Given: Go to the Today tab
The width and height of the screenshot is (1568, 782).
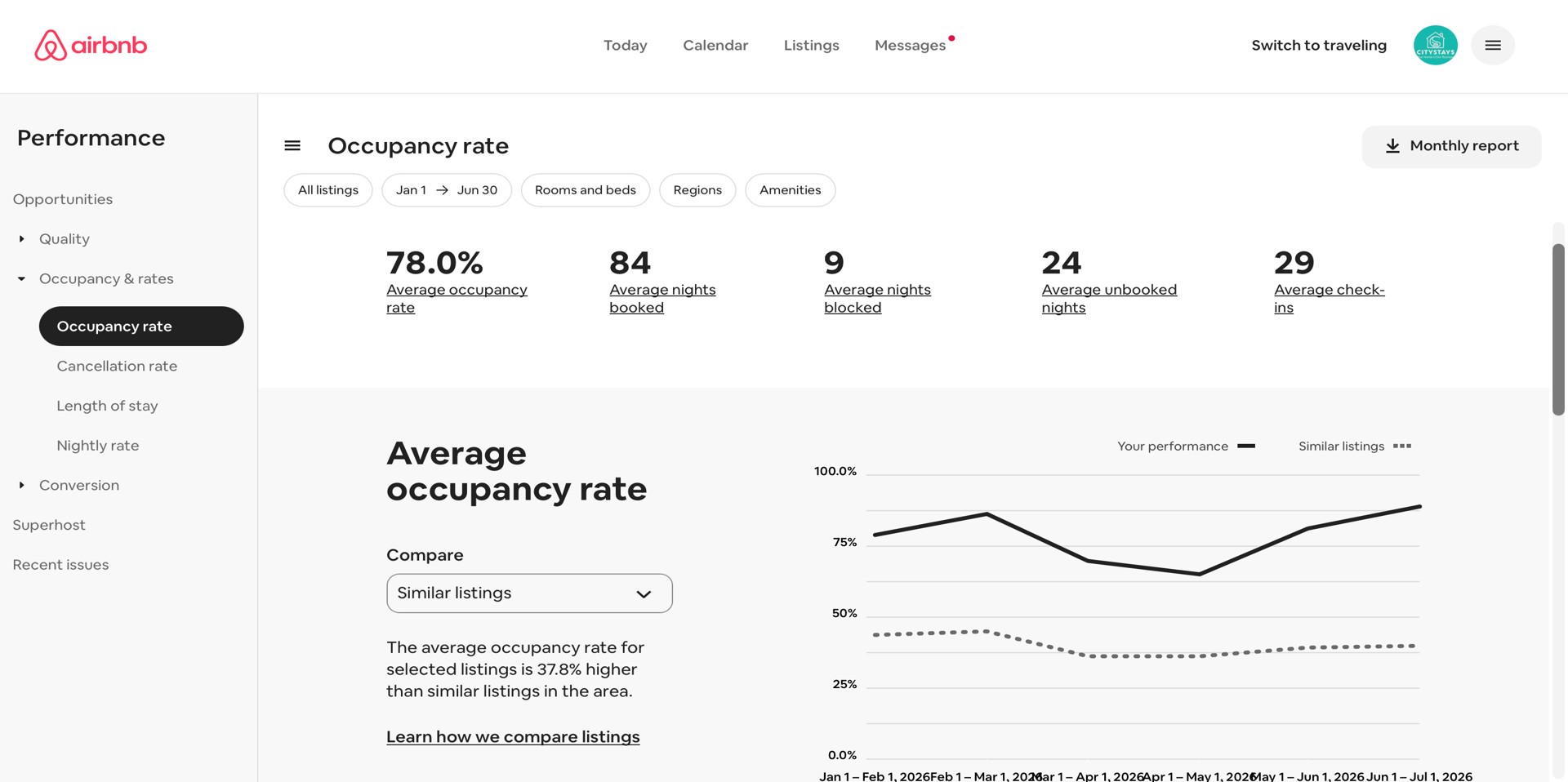Looking at the screenshot, I should 626,46.
